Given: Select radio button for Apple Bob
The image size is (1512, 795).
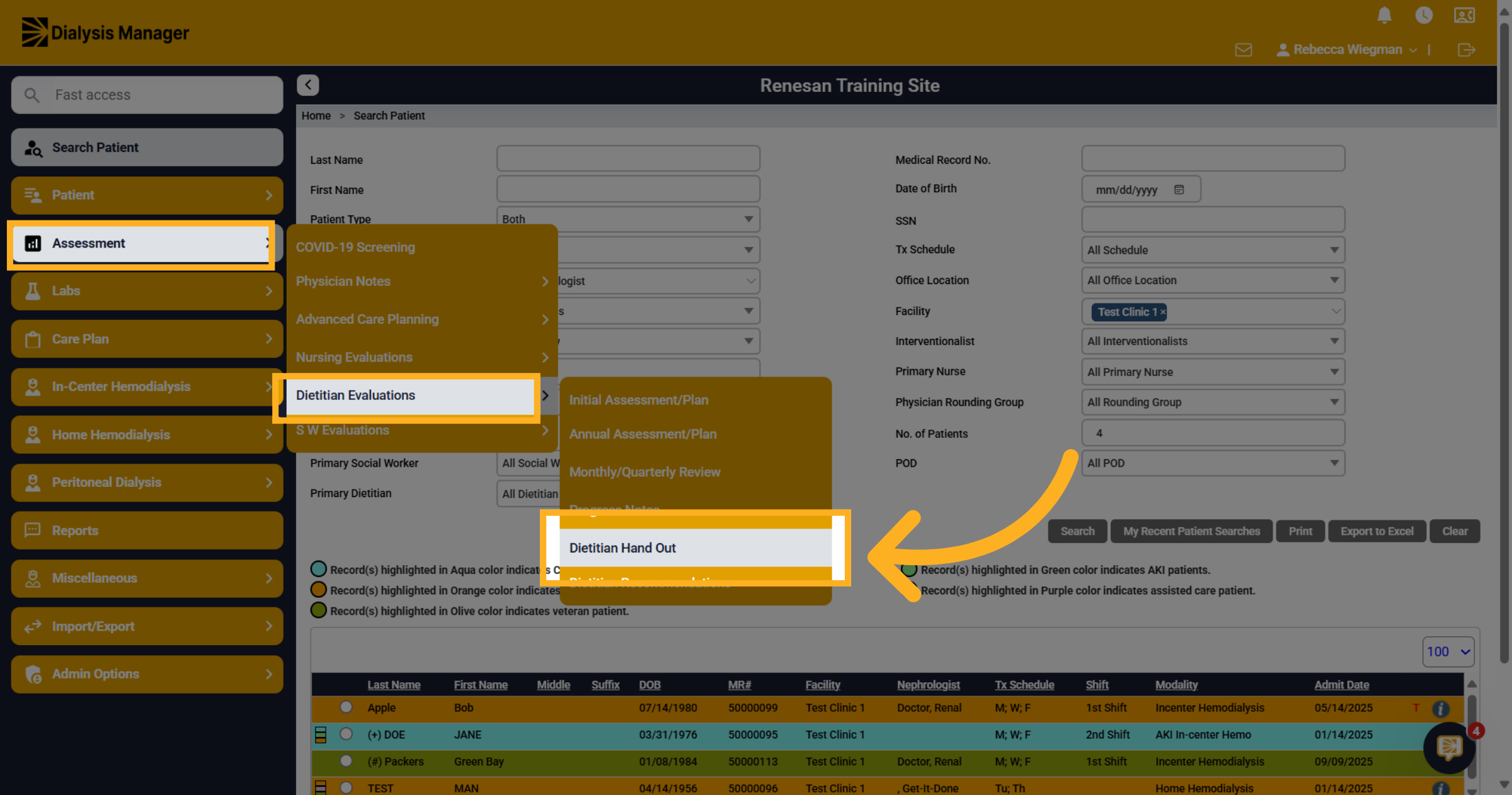Looking at the screenshot, I should coord(346,707).
